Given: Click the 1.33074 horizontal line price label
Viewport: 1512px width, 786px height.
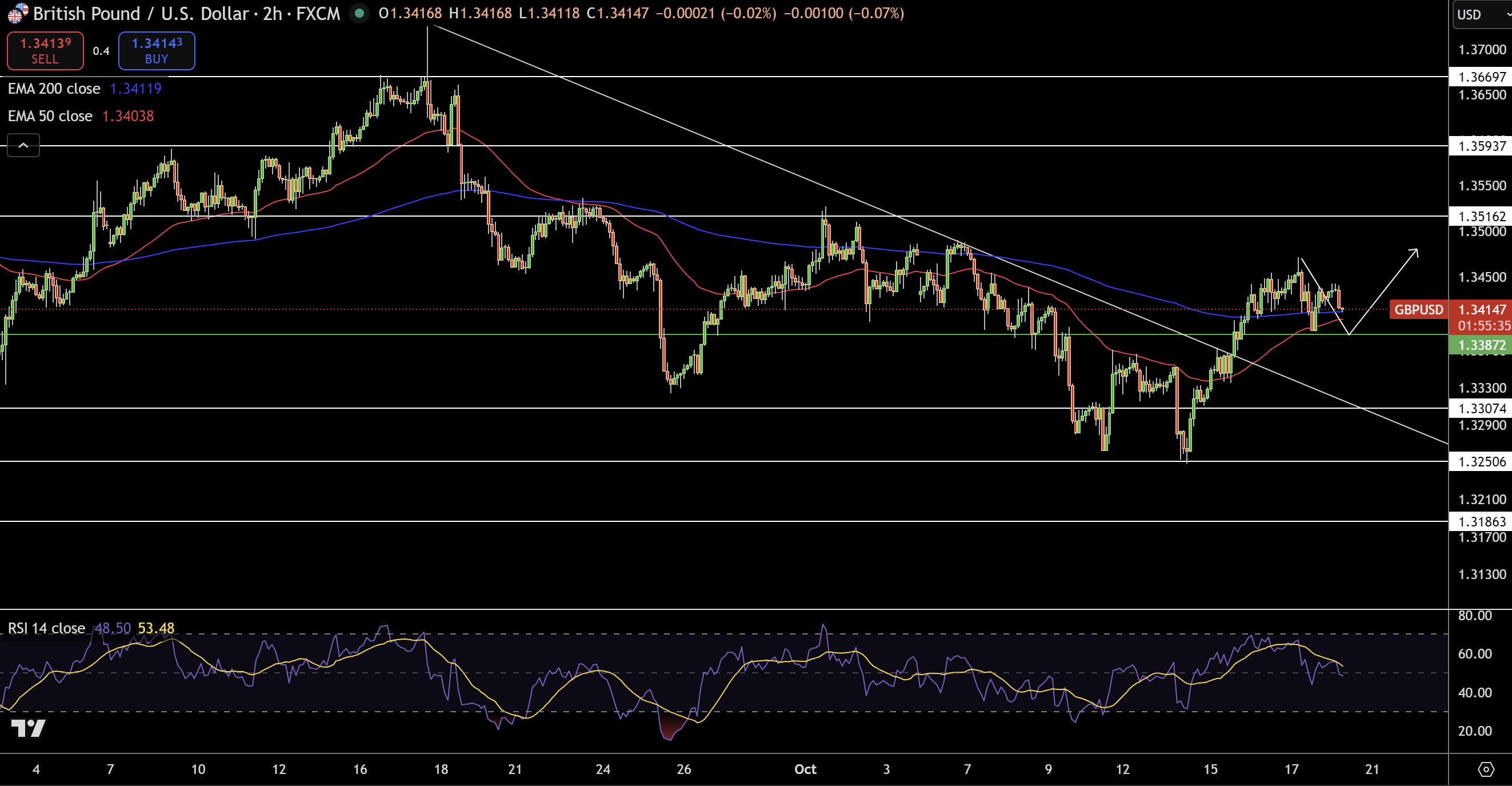Looking at the screenshot, I should [x=1482, y=408].
